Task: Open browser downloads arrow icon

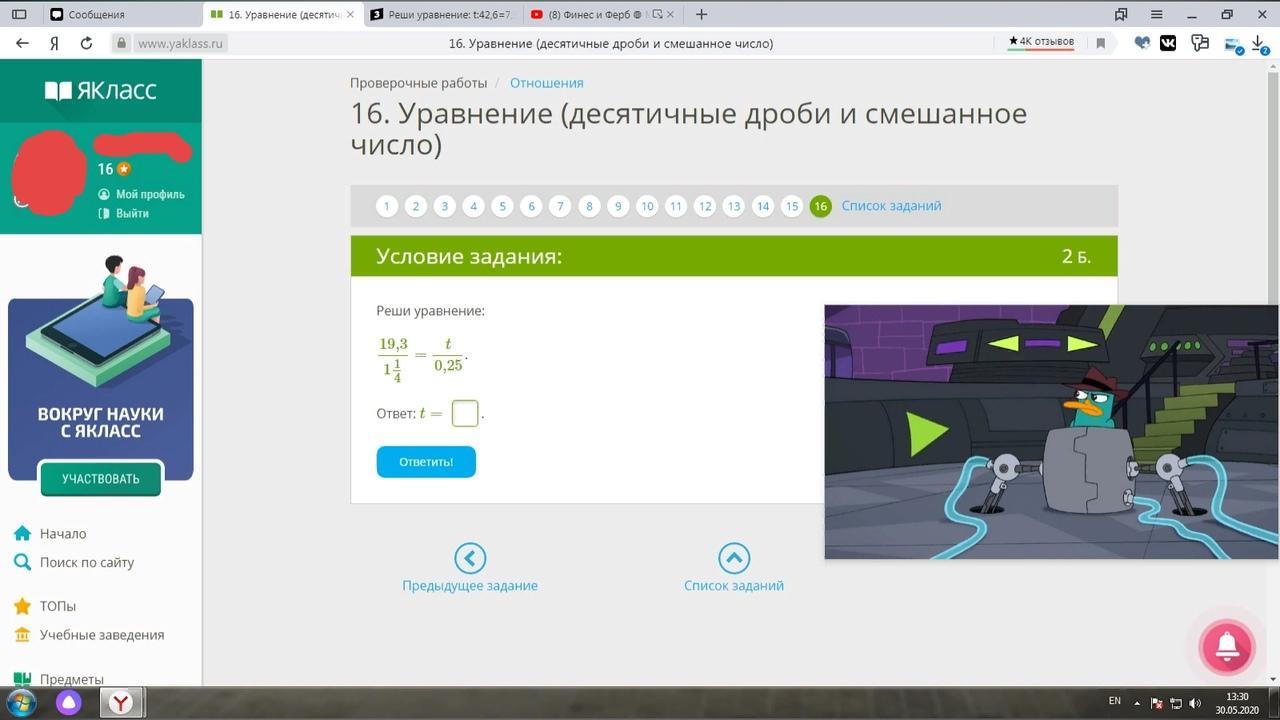Action: [1260, 44]
